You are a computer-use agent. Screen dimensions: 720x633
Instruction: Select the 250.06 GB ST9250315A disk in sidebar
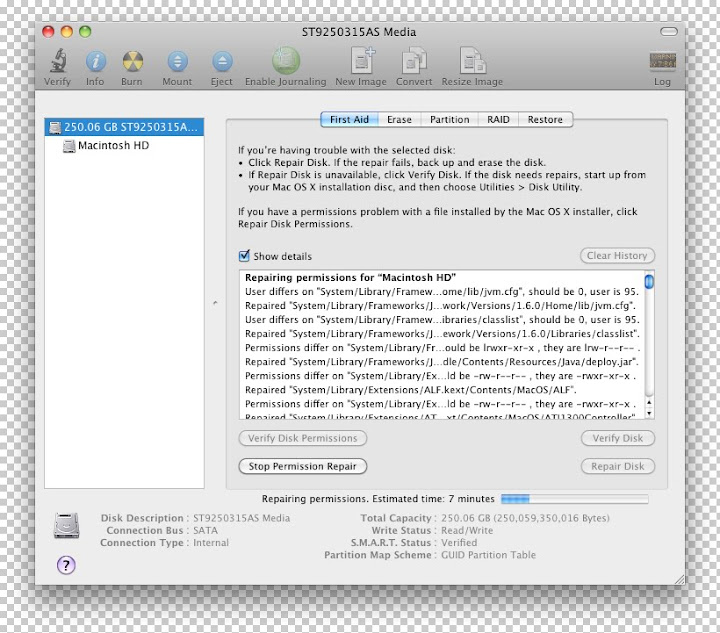124,127
